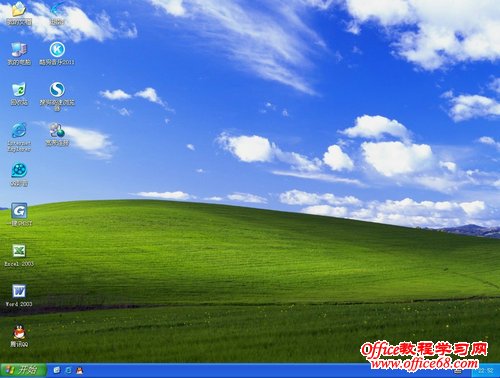
Task: Open Tencent QQ desktop icon
Action: click(19, 332)
